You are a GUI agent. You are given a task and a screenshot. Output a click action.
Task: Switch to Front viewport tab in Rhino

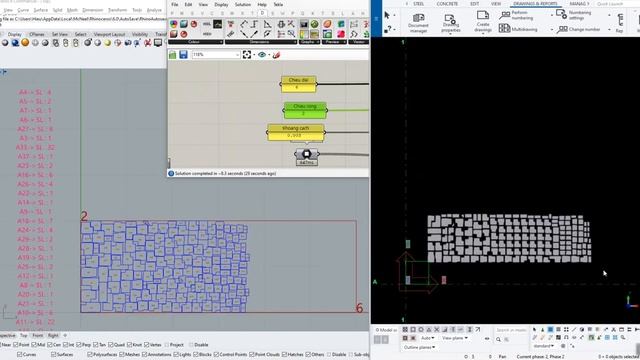(x=38, y=336)
